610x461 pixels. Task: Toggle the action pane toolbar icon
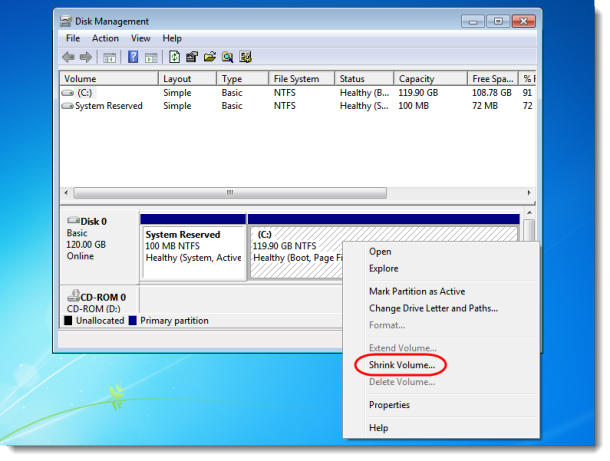tap(151, 58)
